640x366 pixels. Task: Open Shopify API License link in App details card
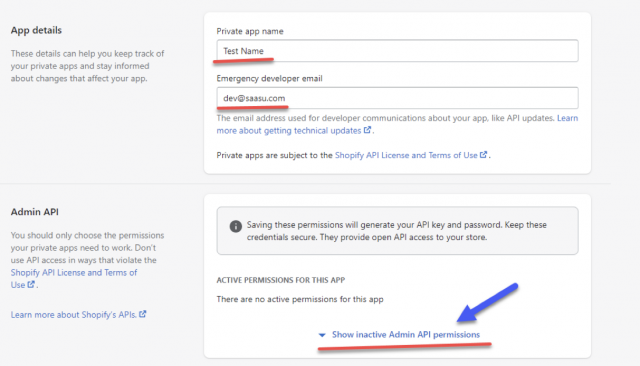pyautogui.click(x=406, y=155)
